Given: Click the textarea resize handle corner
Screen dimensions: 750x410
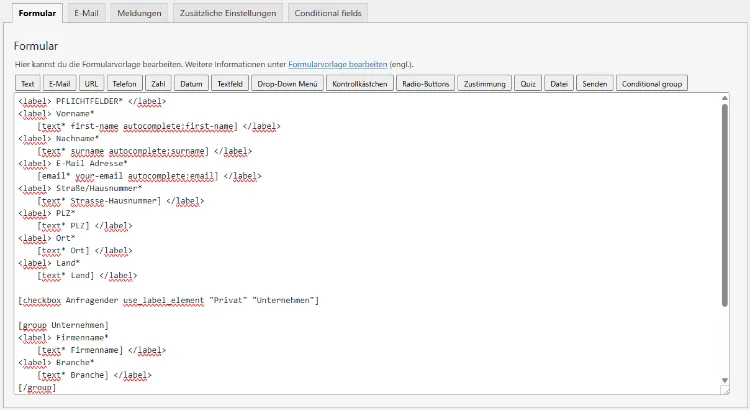Looking at the screenshot, I should 725,390.
